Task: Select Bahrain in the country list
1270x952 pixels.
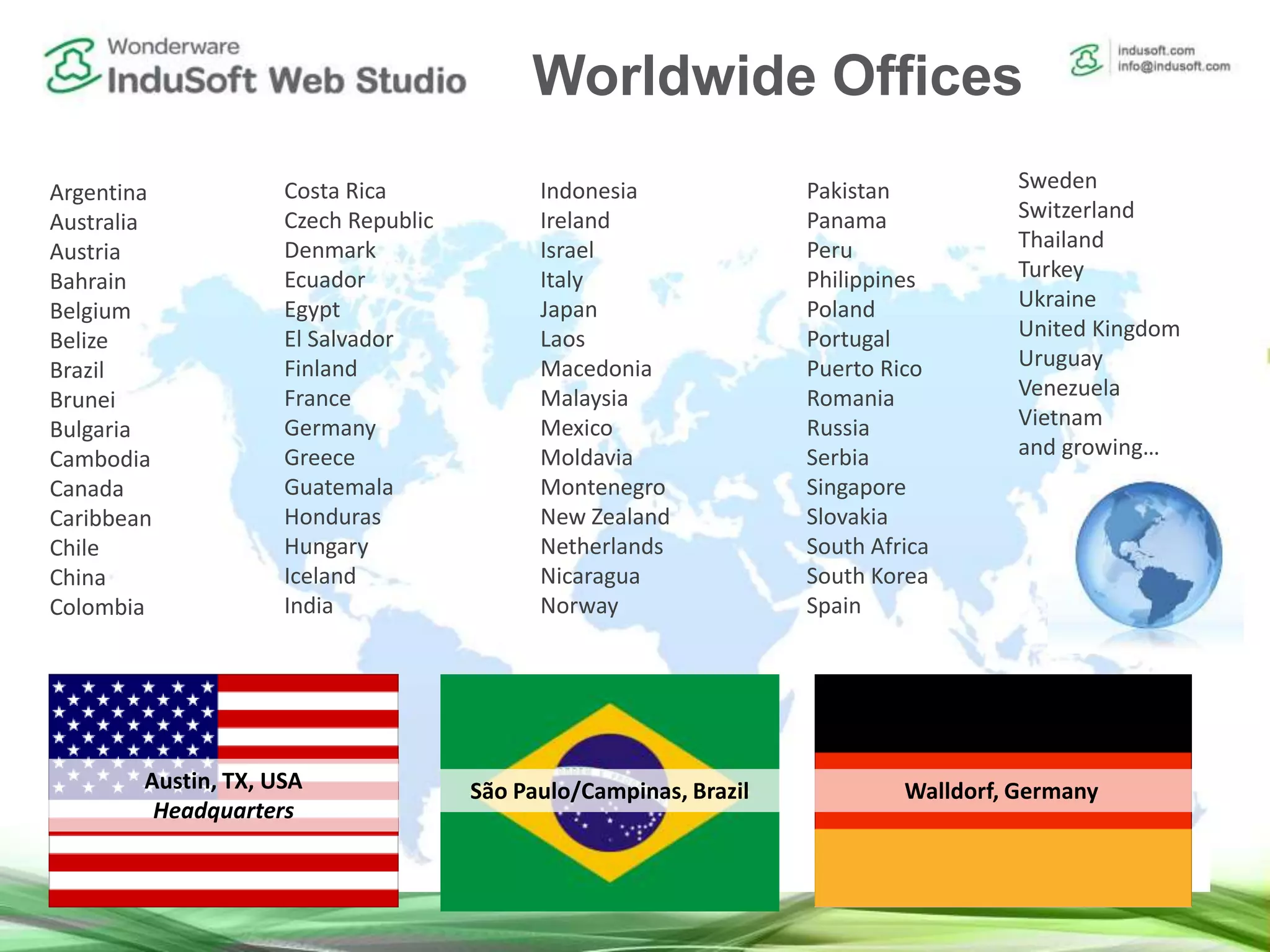Action: (x=88, y=281)
